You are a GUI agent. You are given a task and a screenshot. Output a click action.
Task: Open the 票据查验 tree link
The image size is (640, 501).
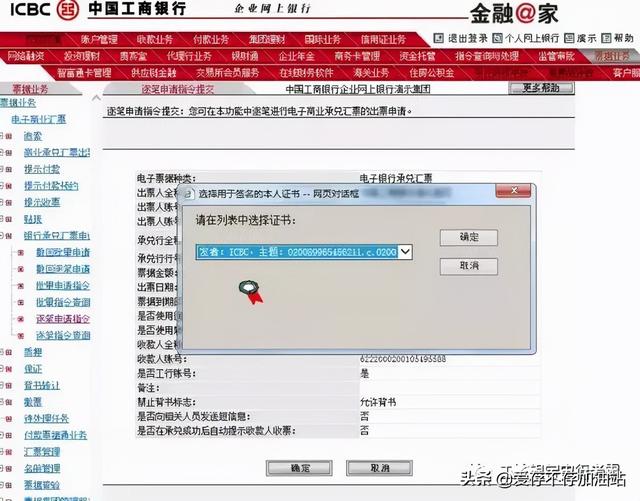[42, 485]
